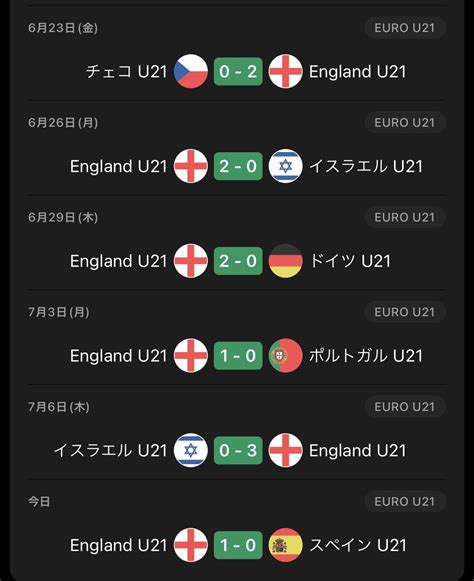Open the 0 - 3 score on July 6
This screenshot has height=581, width=474.
click(238, 451)
